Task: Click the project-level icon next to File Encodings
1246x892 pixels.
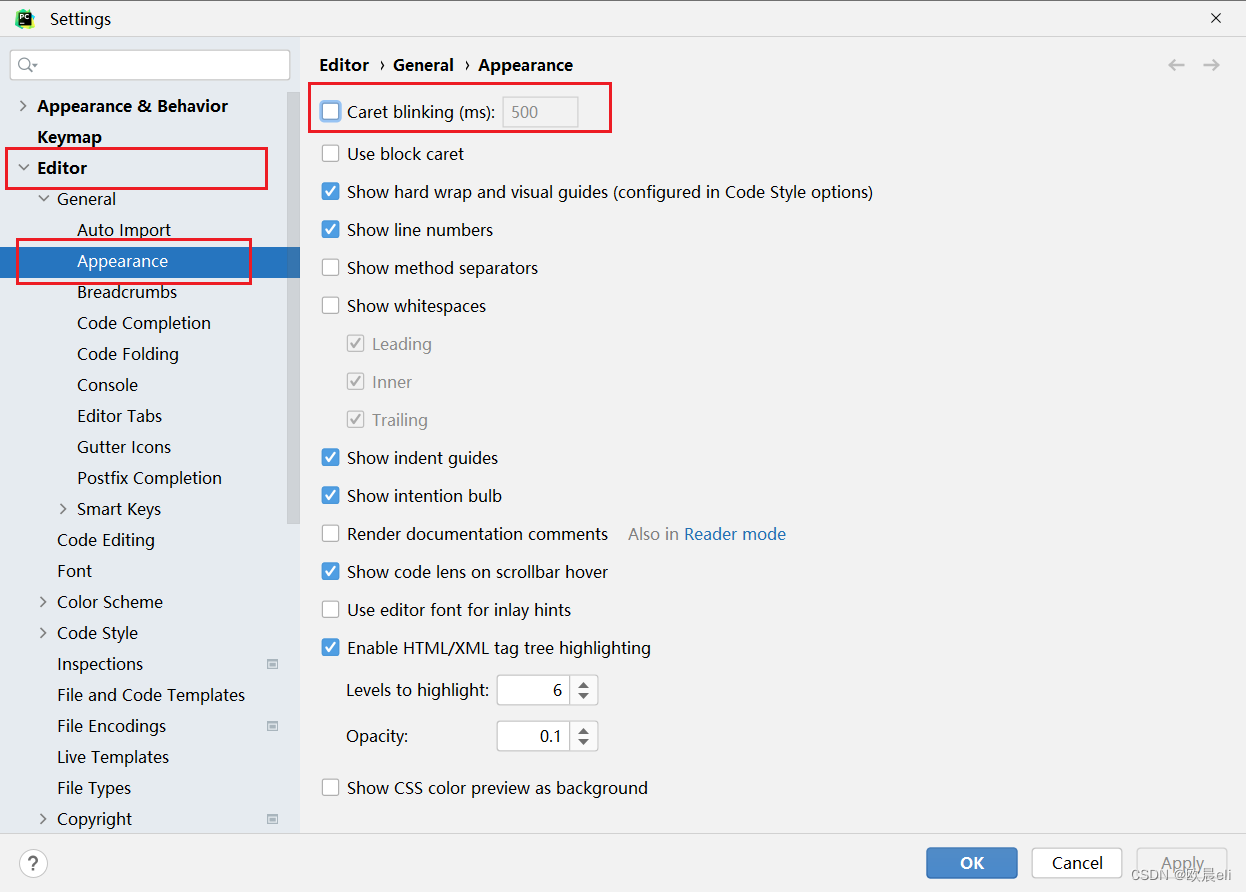Action: pos(273,726)
